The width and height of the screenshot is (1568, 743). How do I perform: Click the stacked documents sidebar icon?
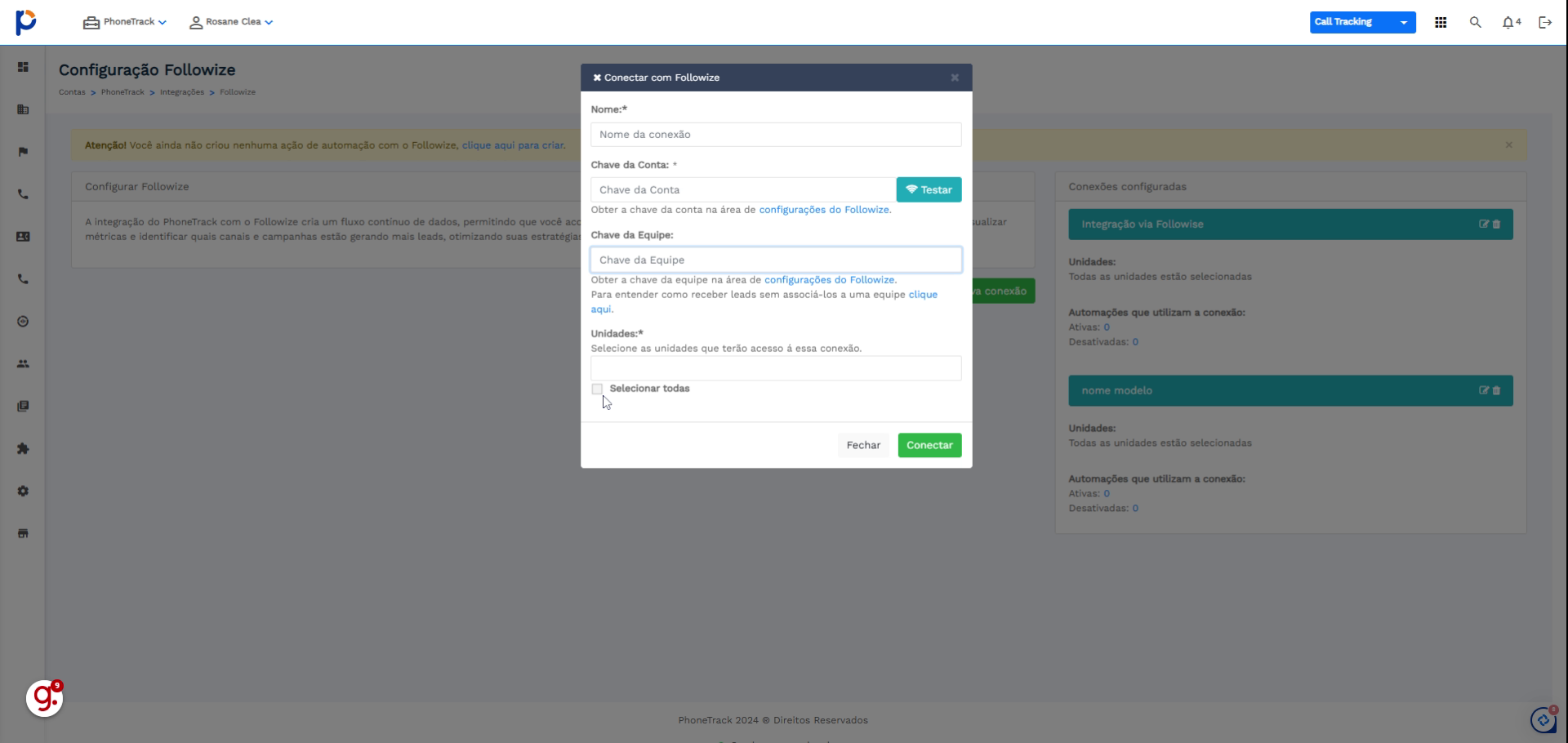(x=23, y=407)
